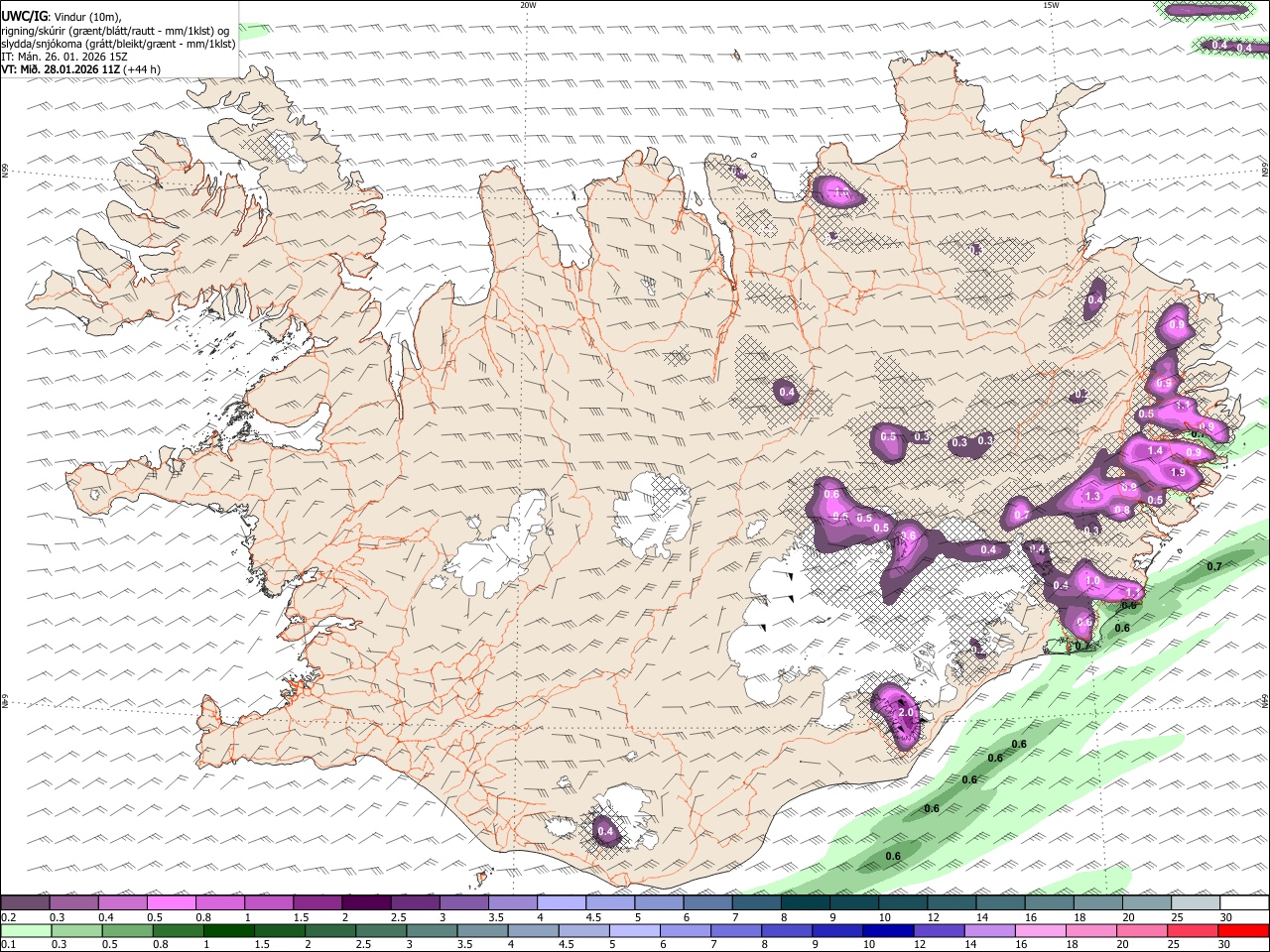This screenshot has width=1270, height=952.
Task: Select the snow-scale swatch between 1.5 and 2
Action: coord(317,903)
